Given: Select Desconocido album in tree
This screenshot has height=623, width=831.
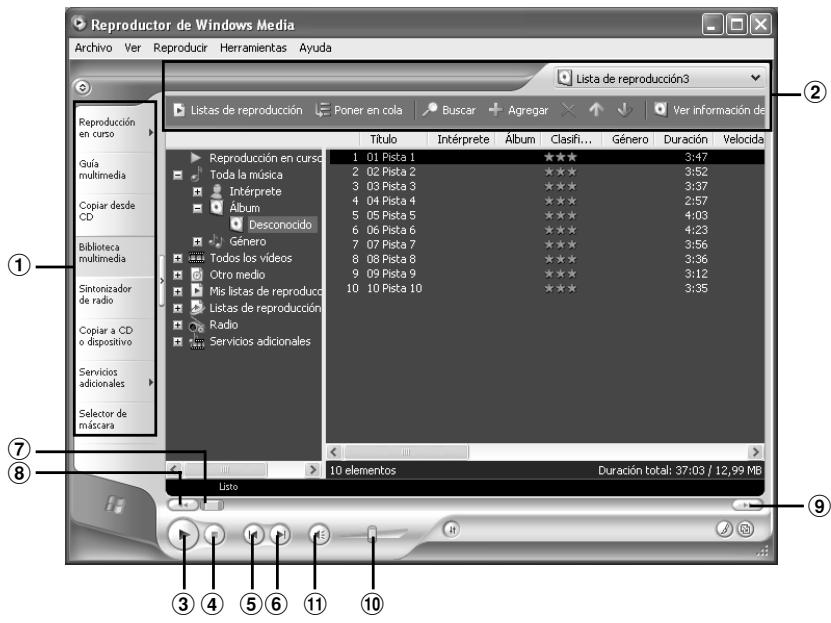Looking at the screenshot, I should tap(280, 225).
